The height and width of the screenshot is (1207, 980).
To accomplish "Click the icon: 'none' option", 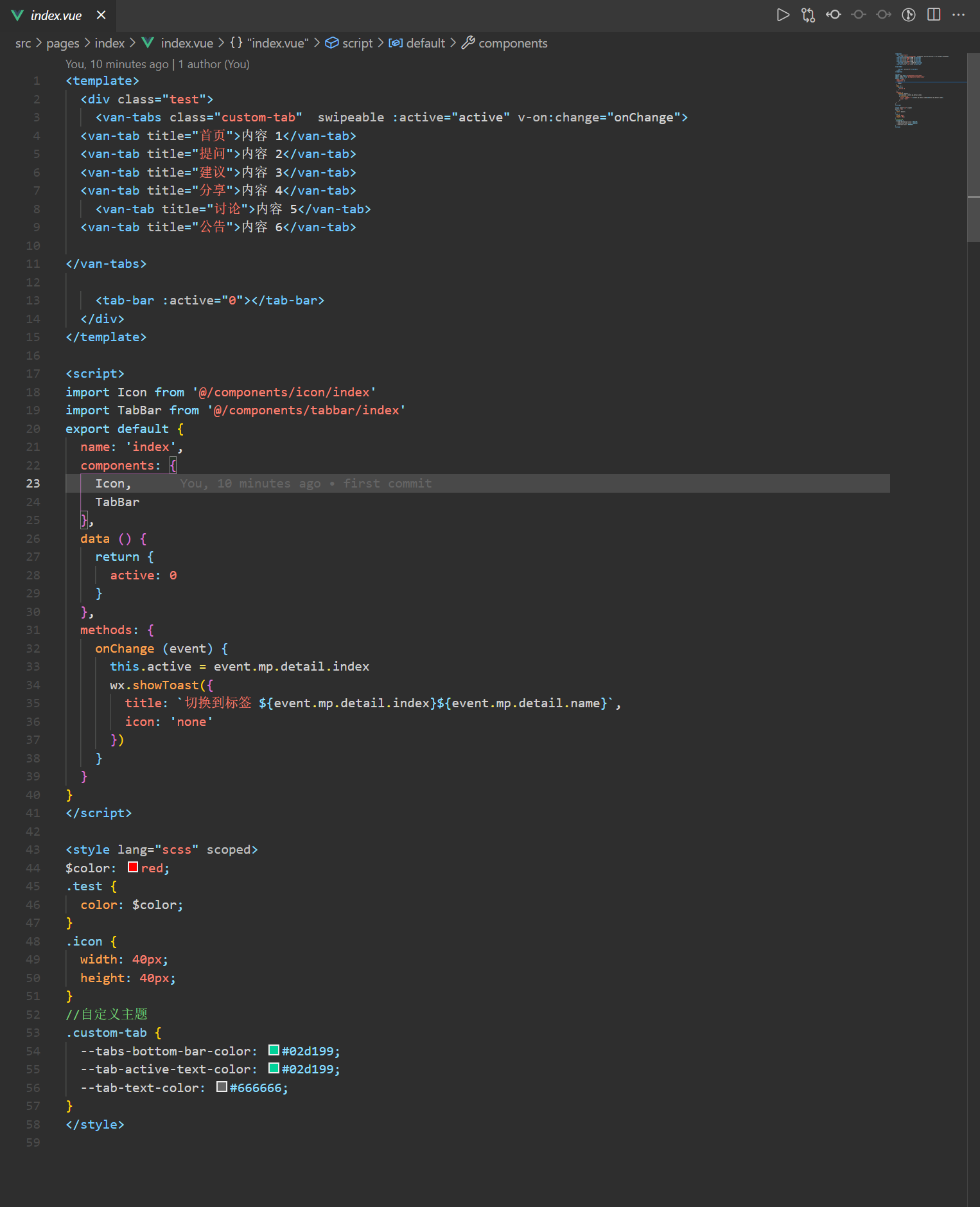I will tap(168, 722).
